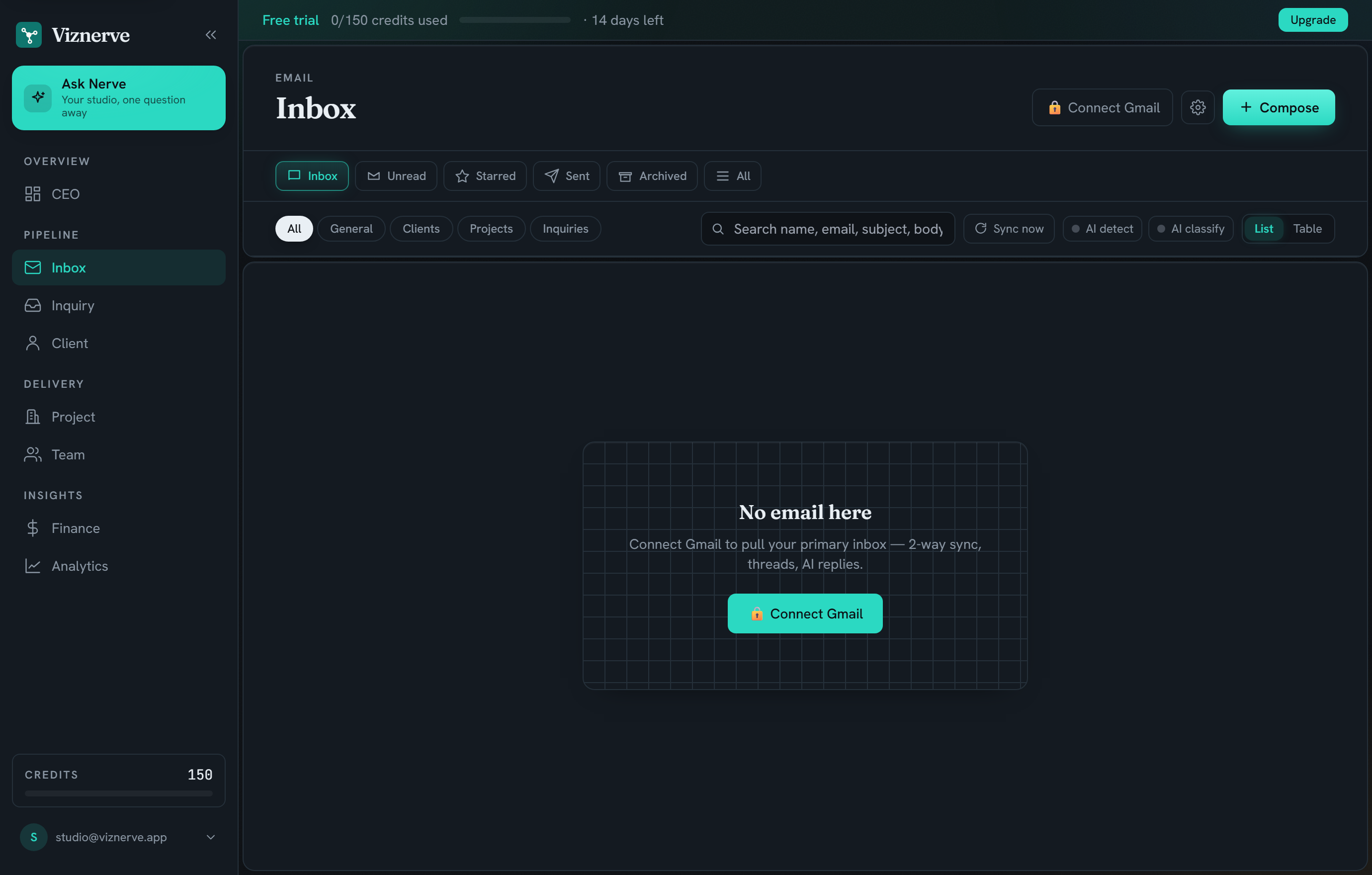
Task: Click the Free trial label
Action: 291,20
